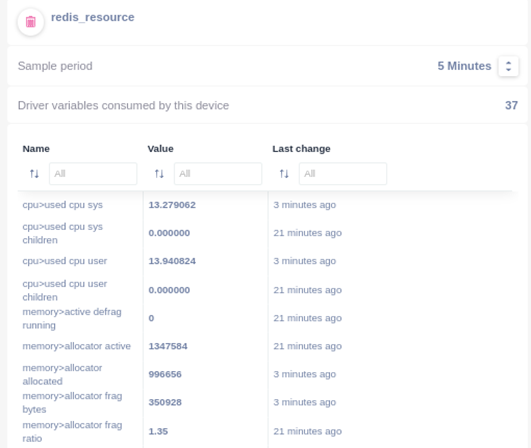This screenshot has width=531, height=448.
Task: Click the driver variables count 37
Action: [511, 105]
